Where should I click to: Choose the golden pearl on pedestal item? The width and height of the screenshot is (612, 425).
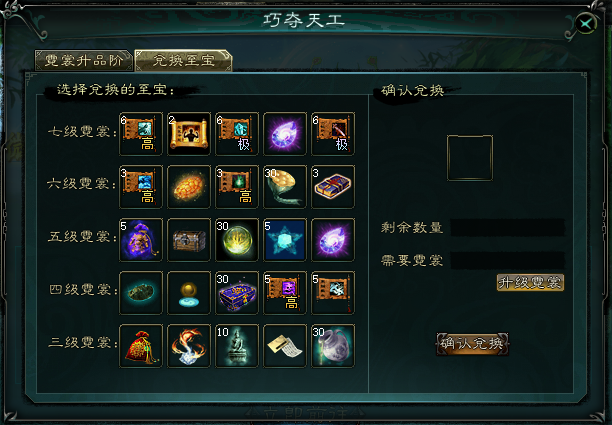189,293
